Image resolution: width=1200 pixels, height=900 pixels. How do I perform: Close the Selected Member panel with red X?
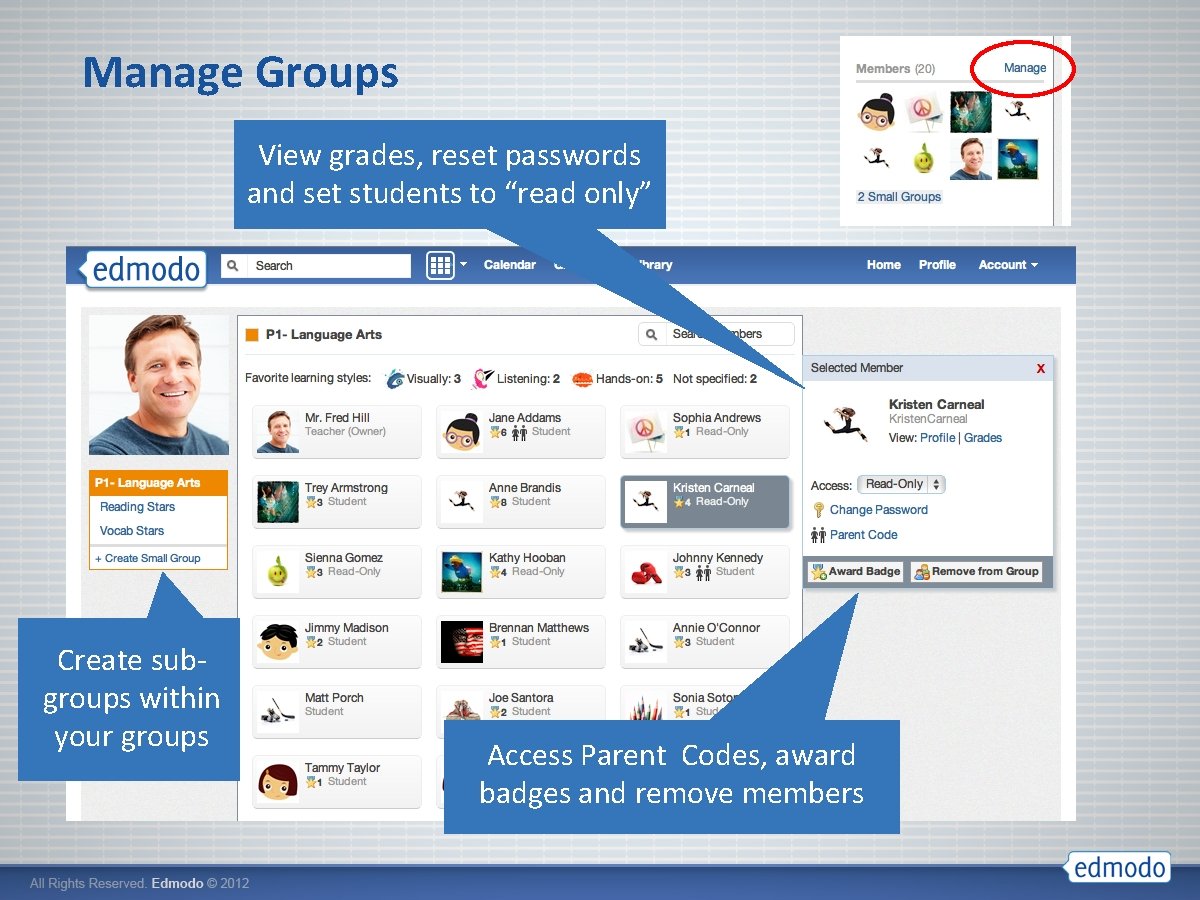point(1040,369)
